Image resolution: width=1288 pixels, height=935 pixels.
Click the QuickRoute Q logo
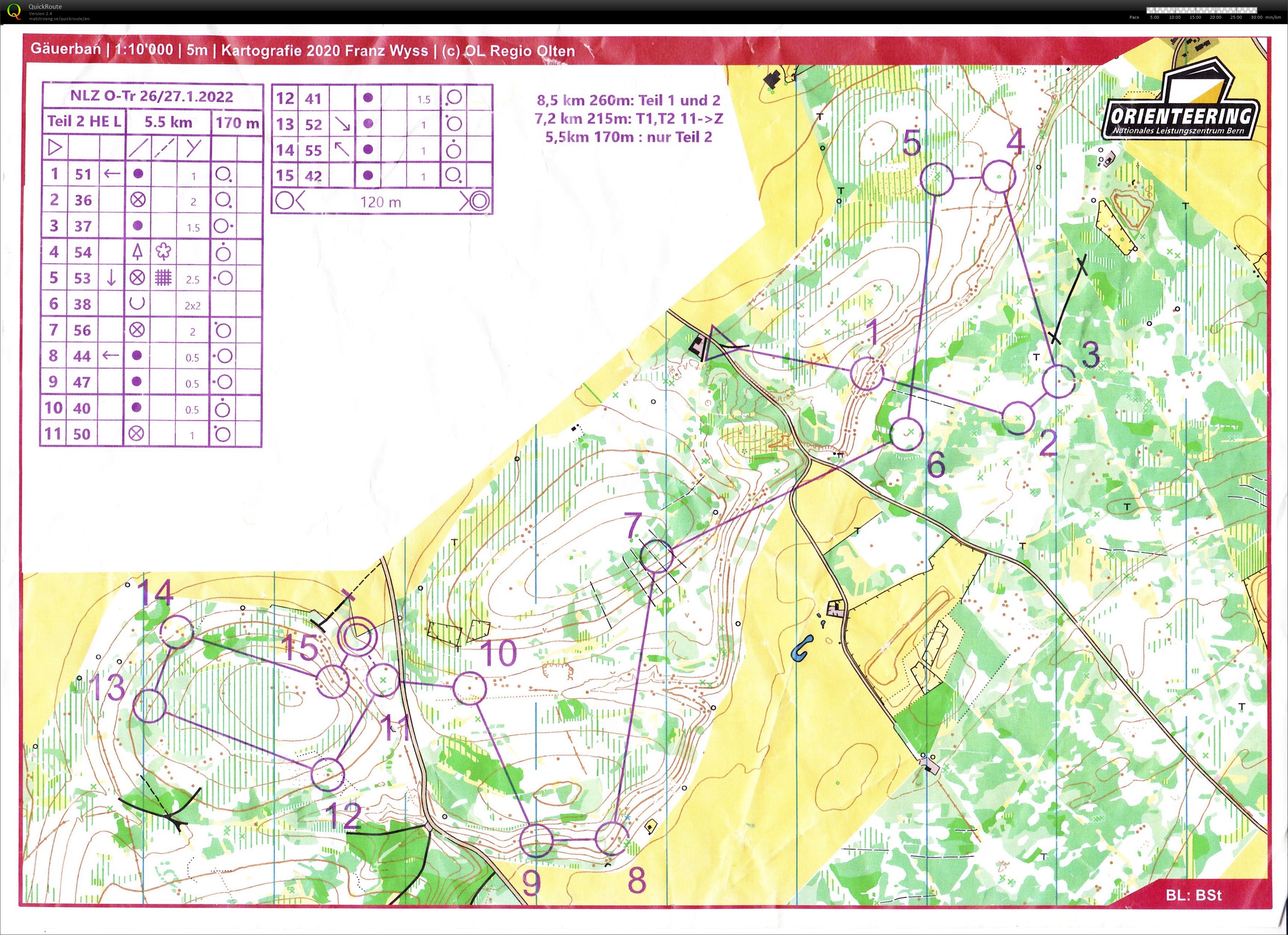(14, 11)
